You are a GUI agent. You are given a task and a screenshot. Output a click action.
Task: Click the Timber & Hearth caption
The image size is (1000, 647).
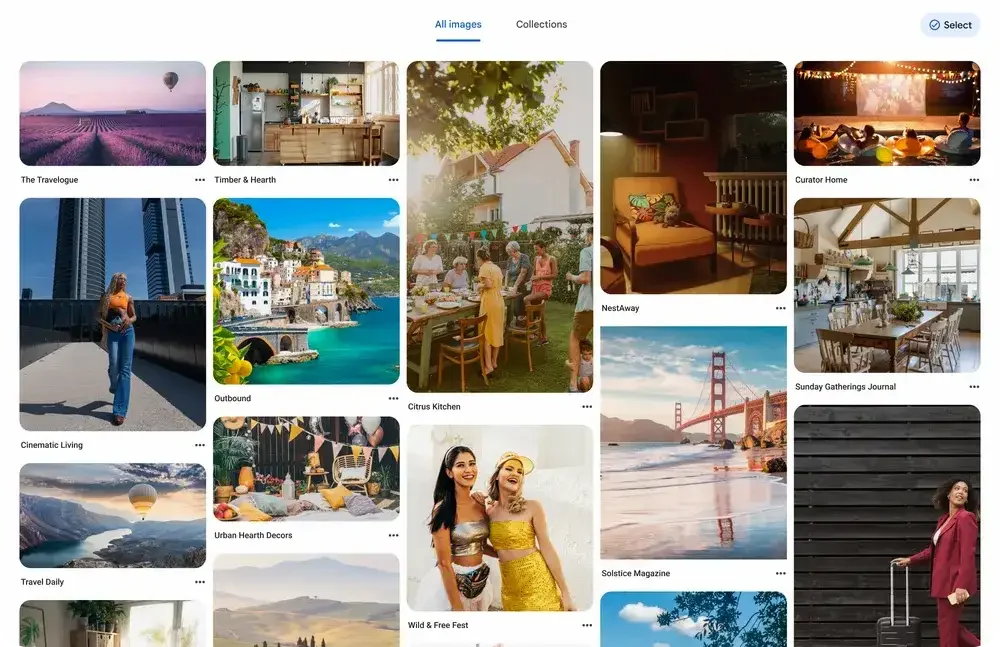pos(245,180)
